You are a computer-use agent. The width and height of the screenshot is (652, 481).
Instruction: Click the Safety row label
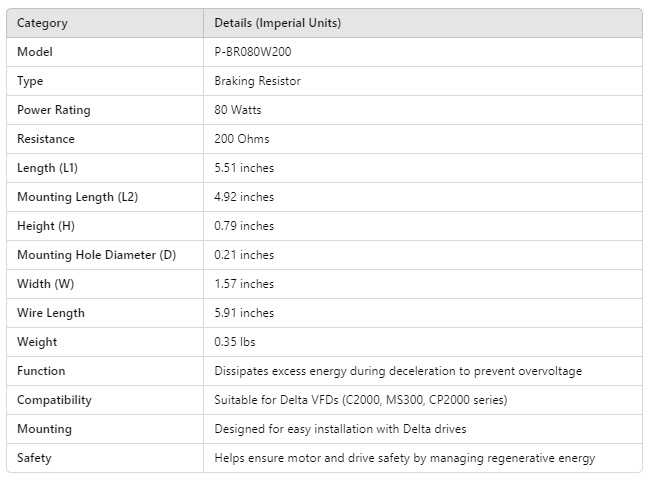pos(34,458)
